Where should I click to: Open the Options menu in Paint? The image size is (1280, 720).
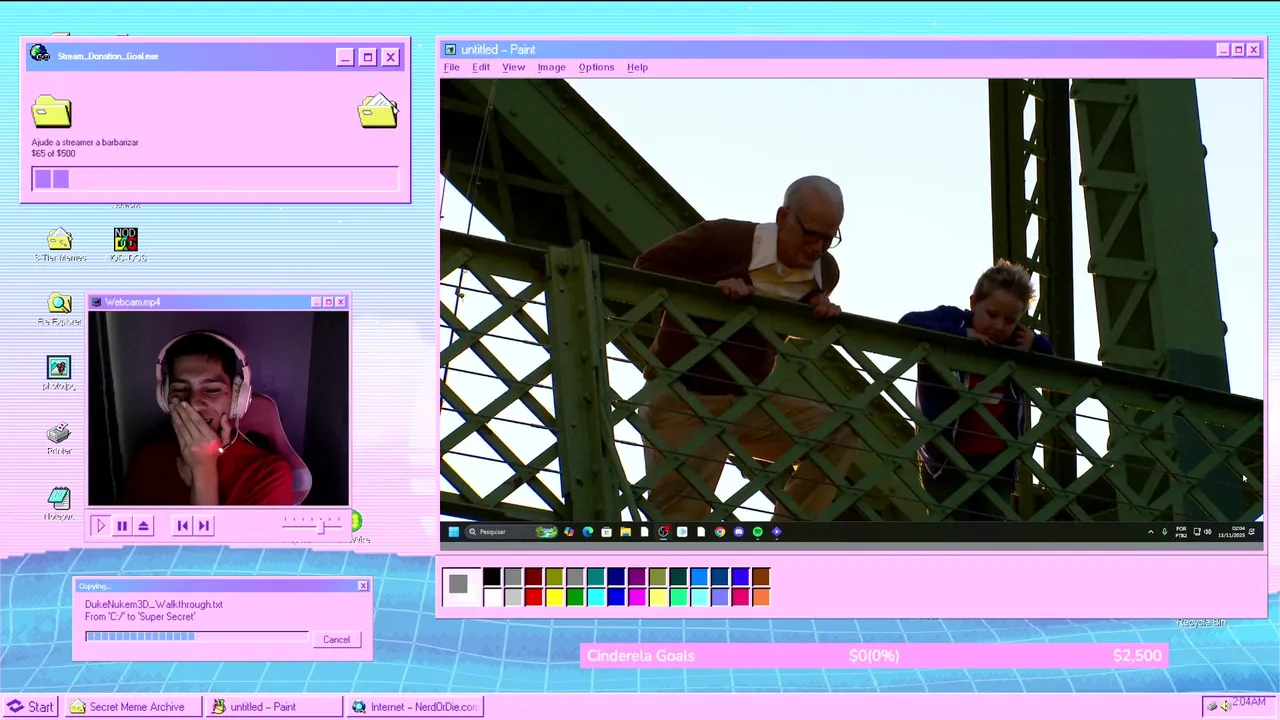596,67
